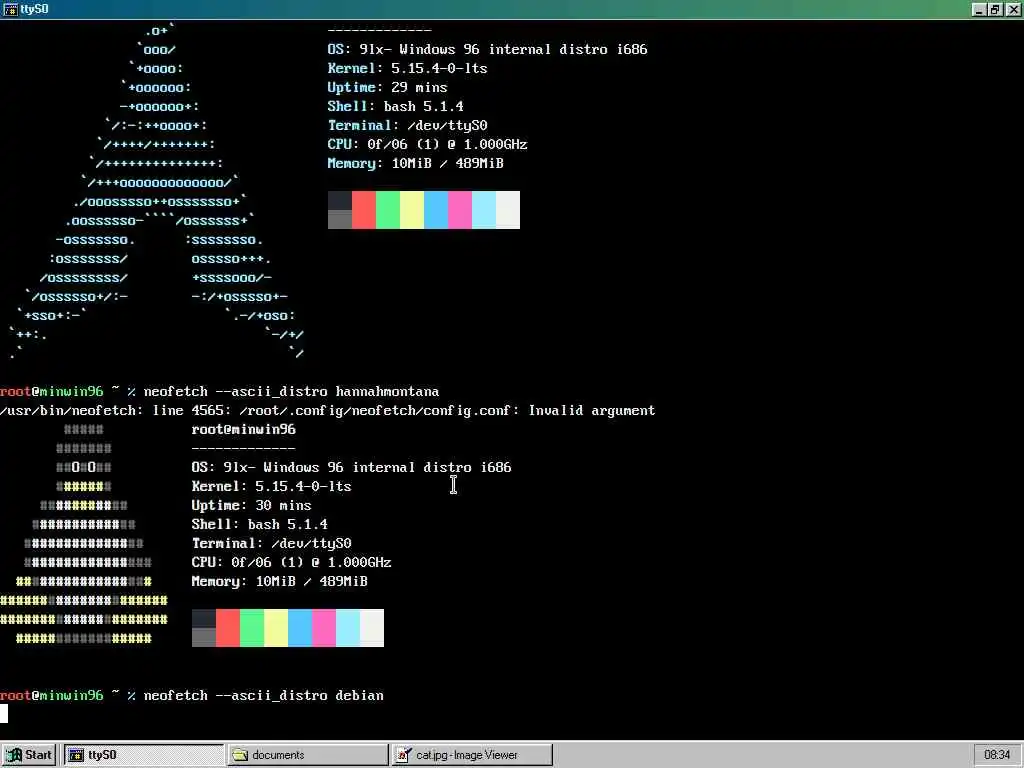The height and width of the screenshot is (768, 1024).
Task: Click the terminal block cursor at prompt
Action: pos(4,714)
